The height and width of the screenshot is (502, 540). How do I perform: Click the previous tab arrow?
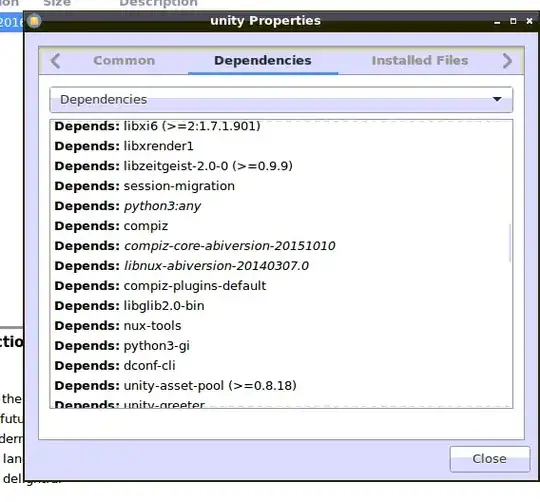coord(55,61)
